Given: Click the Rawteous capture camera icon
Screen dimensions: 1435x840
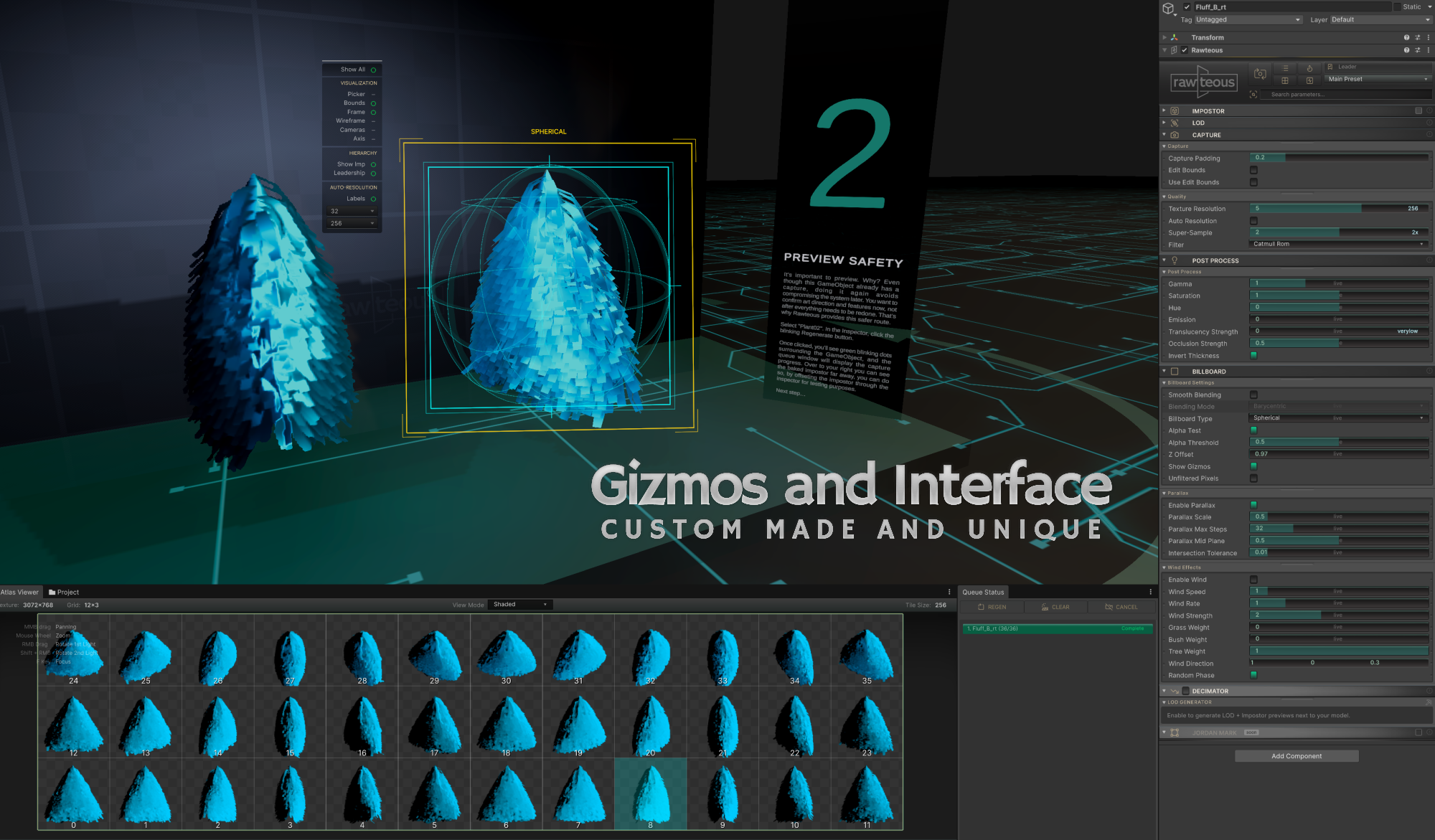Looking at the screenshot, I should click(1260, 74).
